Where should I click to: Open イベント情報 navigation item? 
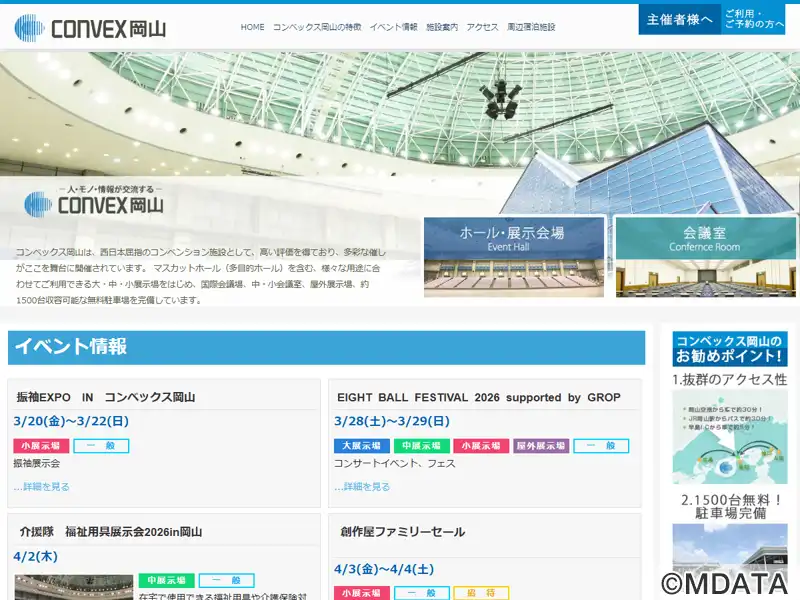click(393, 27)
